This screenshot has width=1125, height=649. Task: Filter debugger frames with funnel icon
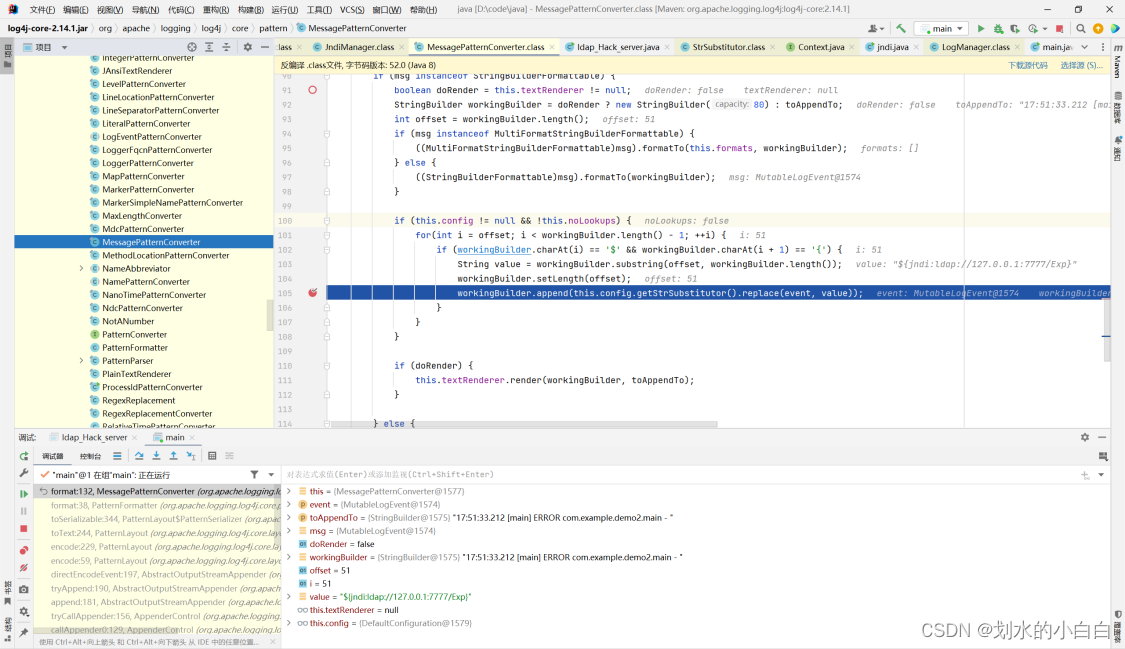(x=254, y=475)
